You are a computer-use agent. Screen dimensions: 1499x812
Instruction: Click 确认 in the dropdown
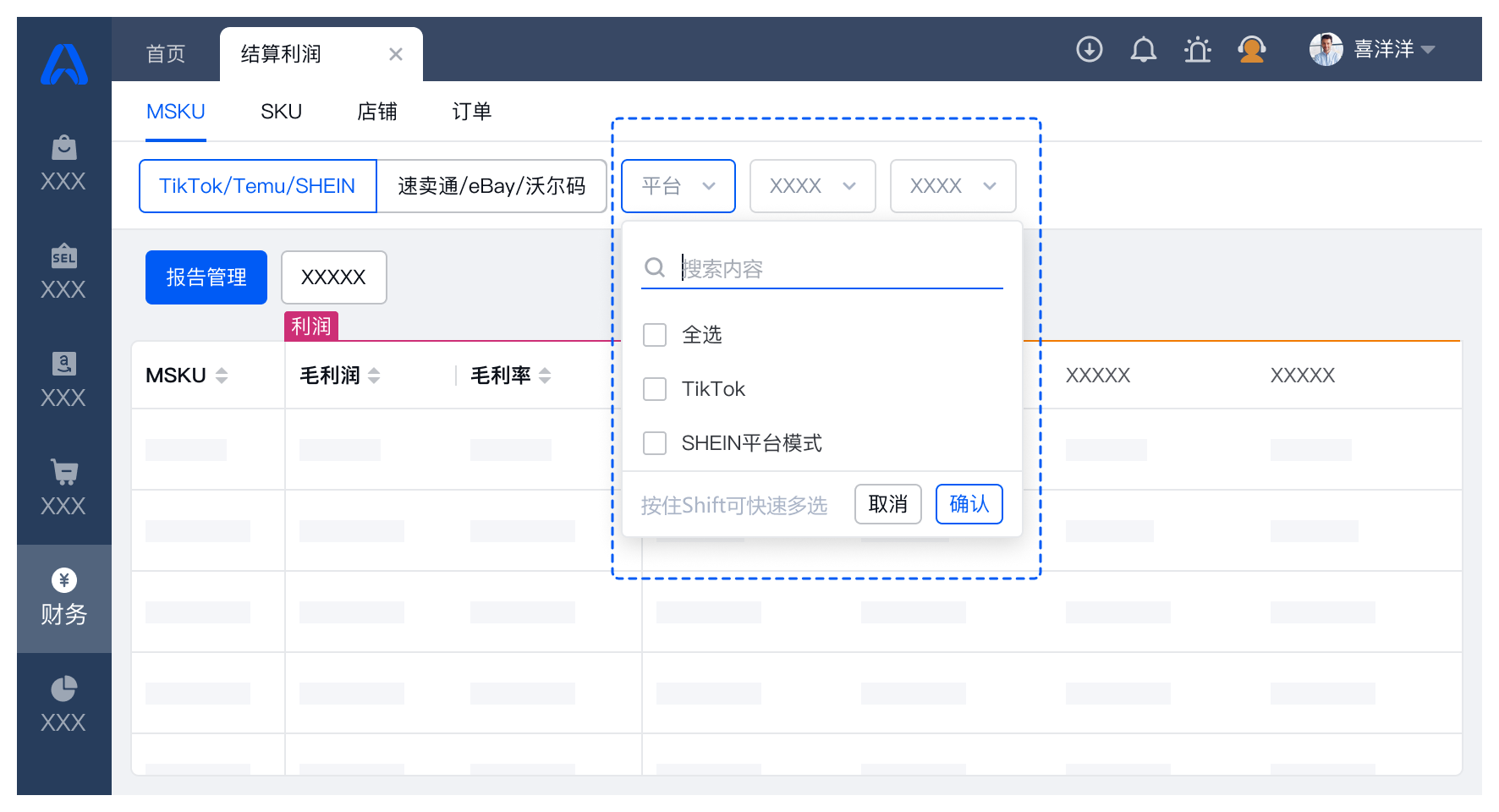[x=969, y=504]
